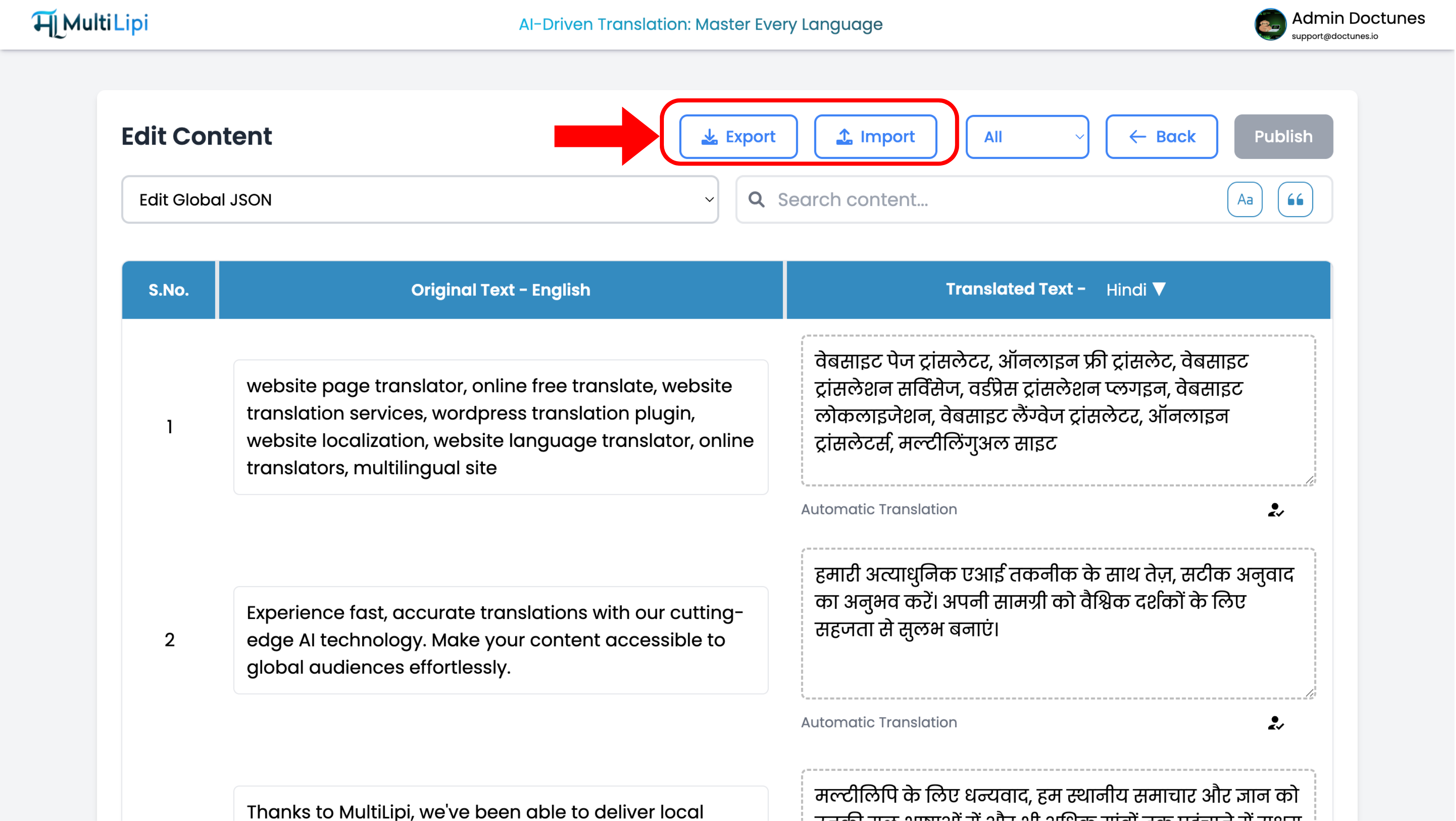Click the MultiLipi logo

pyautogui.click(x=90, y=24)
